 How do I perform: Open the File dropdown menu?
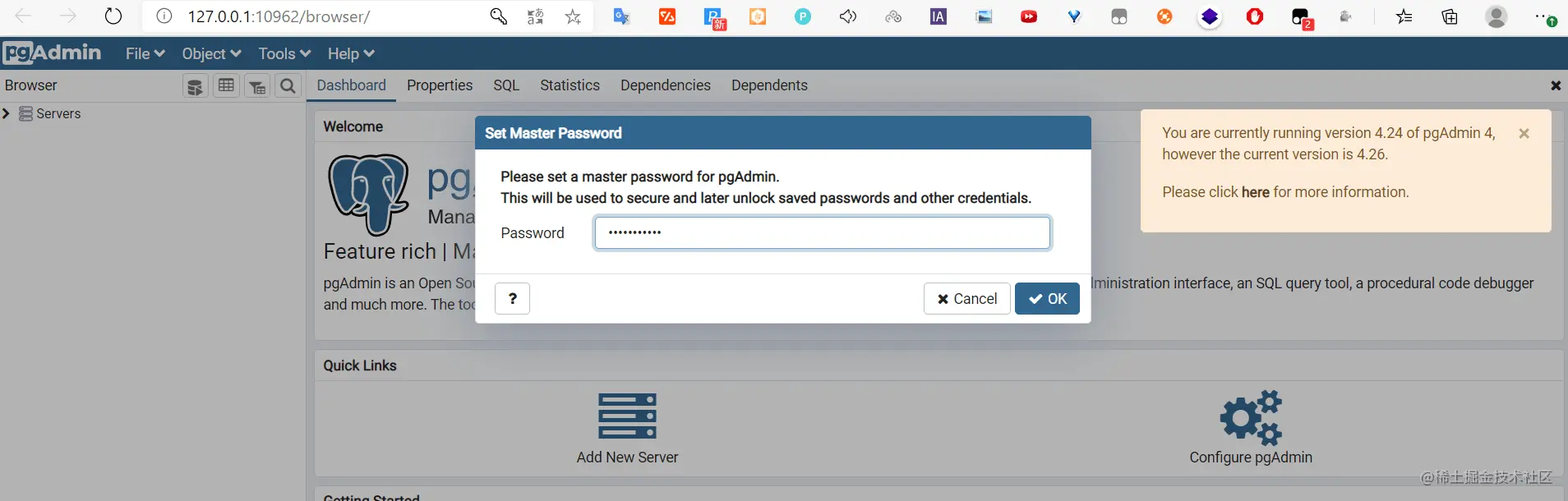pyautogui.click(x=145, y=53)
